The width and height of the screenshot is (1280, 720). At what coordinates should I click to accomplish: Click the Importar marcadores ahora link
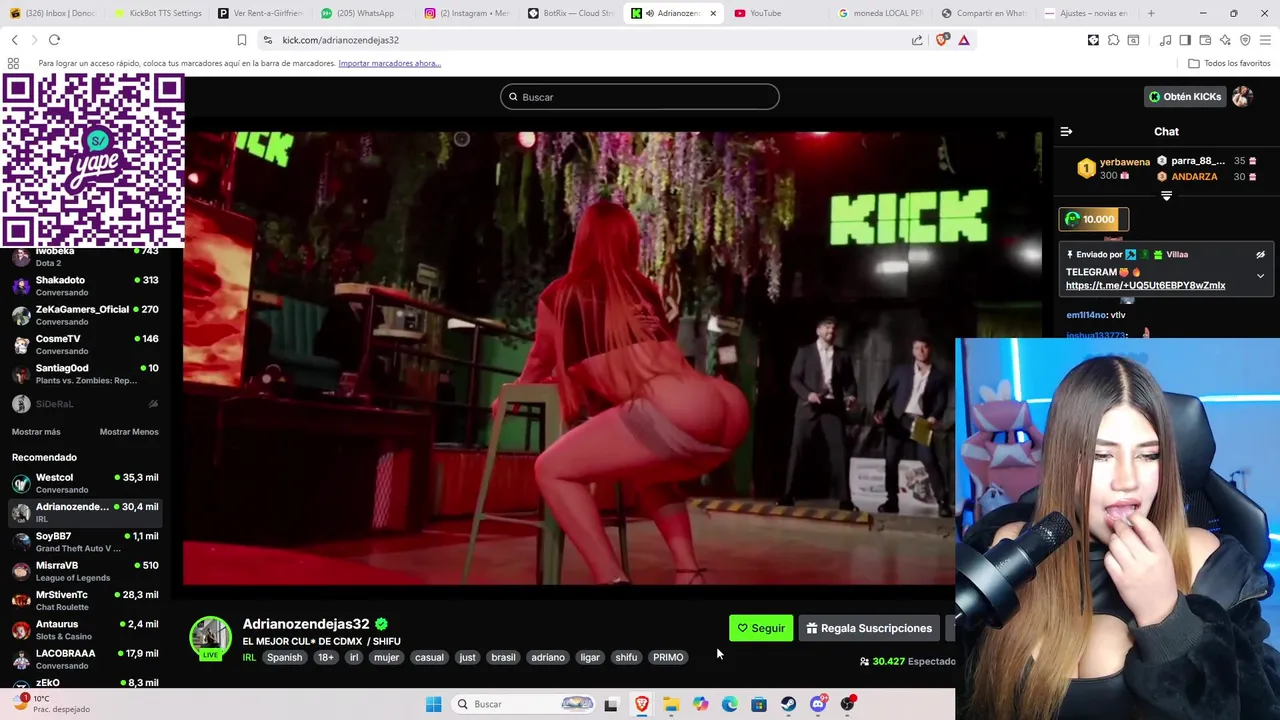pyautogui.click(x=389, y=63)
